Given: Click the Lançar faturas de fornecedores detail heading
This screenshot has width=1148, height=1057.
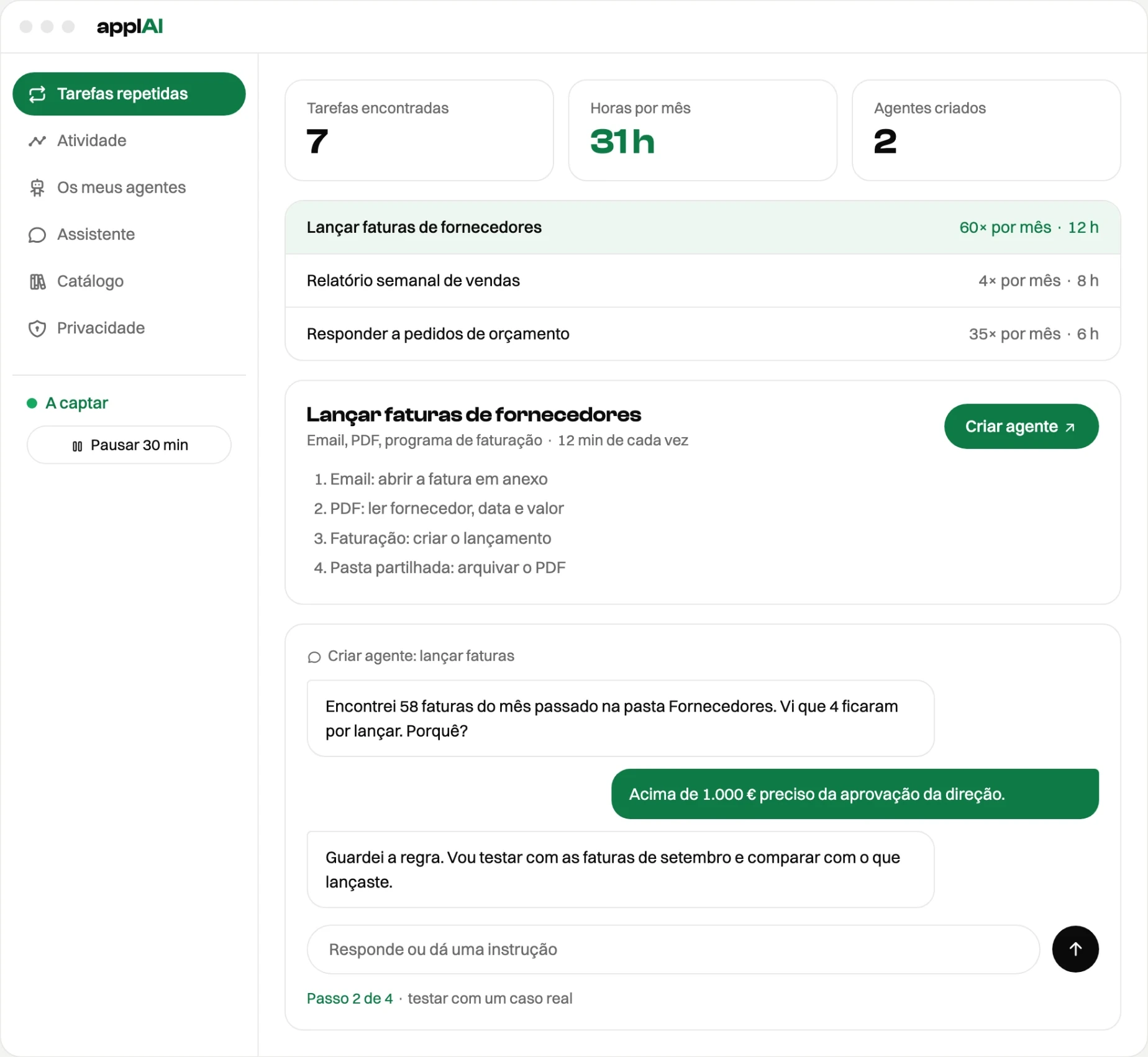Looking at the screenshot, I should point(474,415).
